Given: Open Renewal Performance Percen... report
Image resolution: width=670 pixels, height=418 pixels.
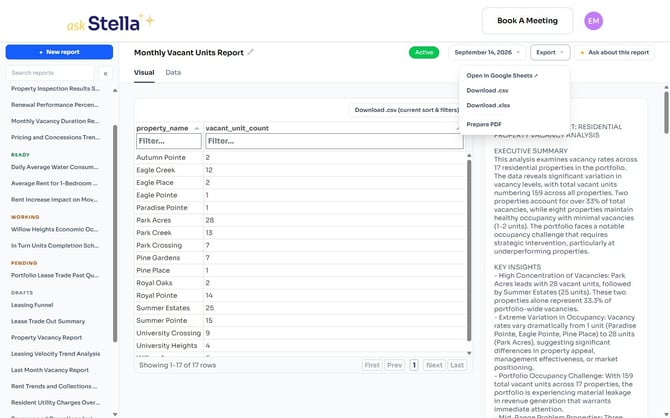Looking at the screenshot, I should click(55, 105).
